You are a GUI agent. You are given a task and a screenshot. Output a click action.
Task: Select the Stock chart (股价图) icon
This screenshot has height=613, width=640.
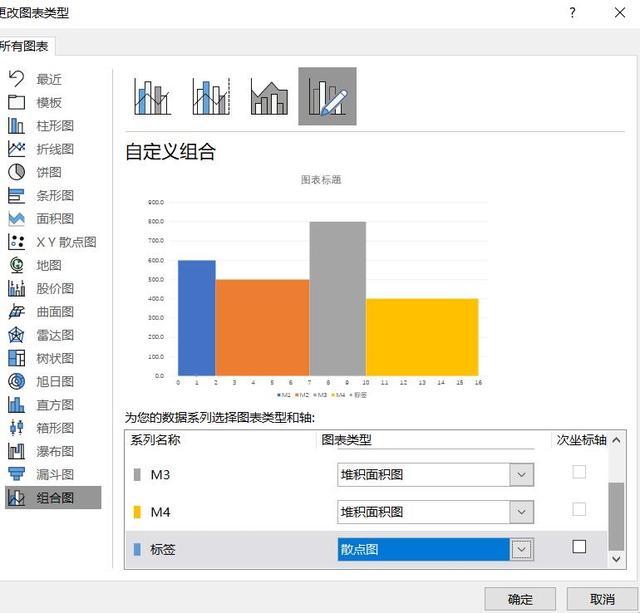point(16,289)
